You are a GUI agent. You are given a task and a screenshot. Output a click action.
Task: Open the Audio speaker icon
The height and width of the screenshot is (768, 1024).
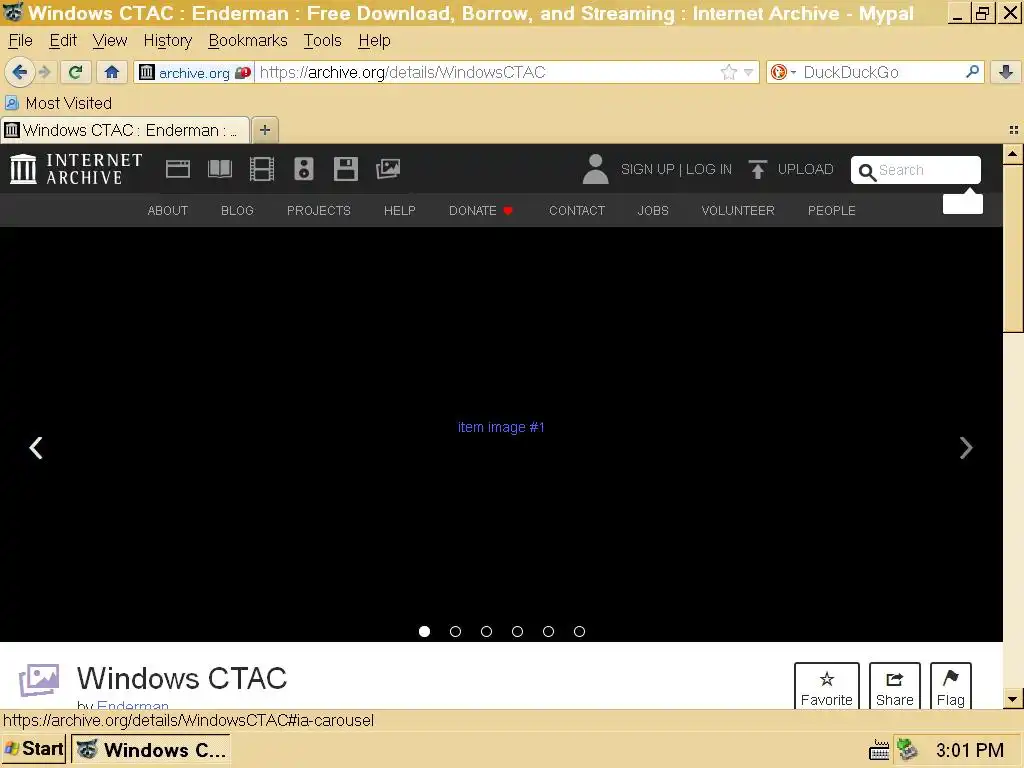[x=304, y=169]
